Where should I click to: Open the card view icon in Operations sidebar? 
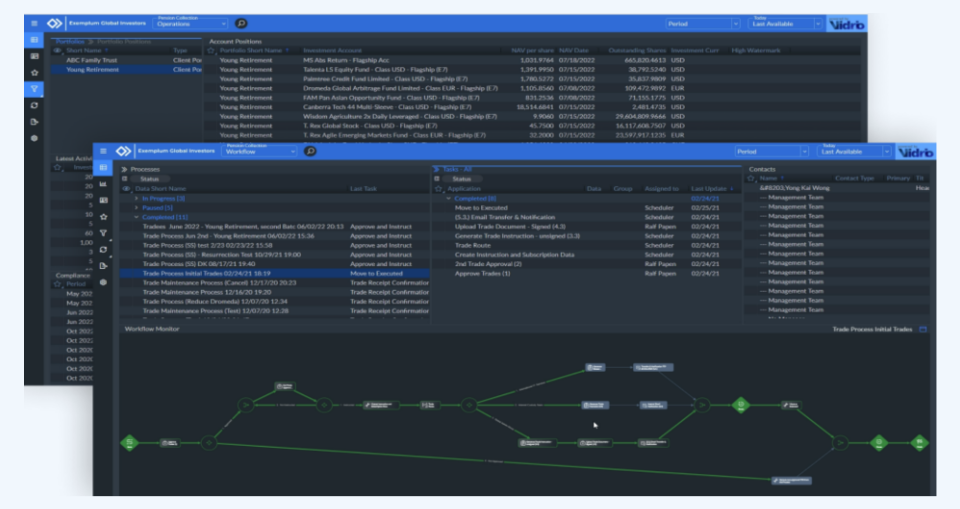coord(34,56)
